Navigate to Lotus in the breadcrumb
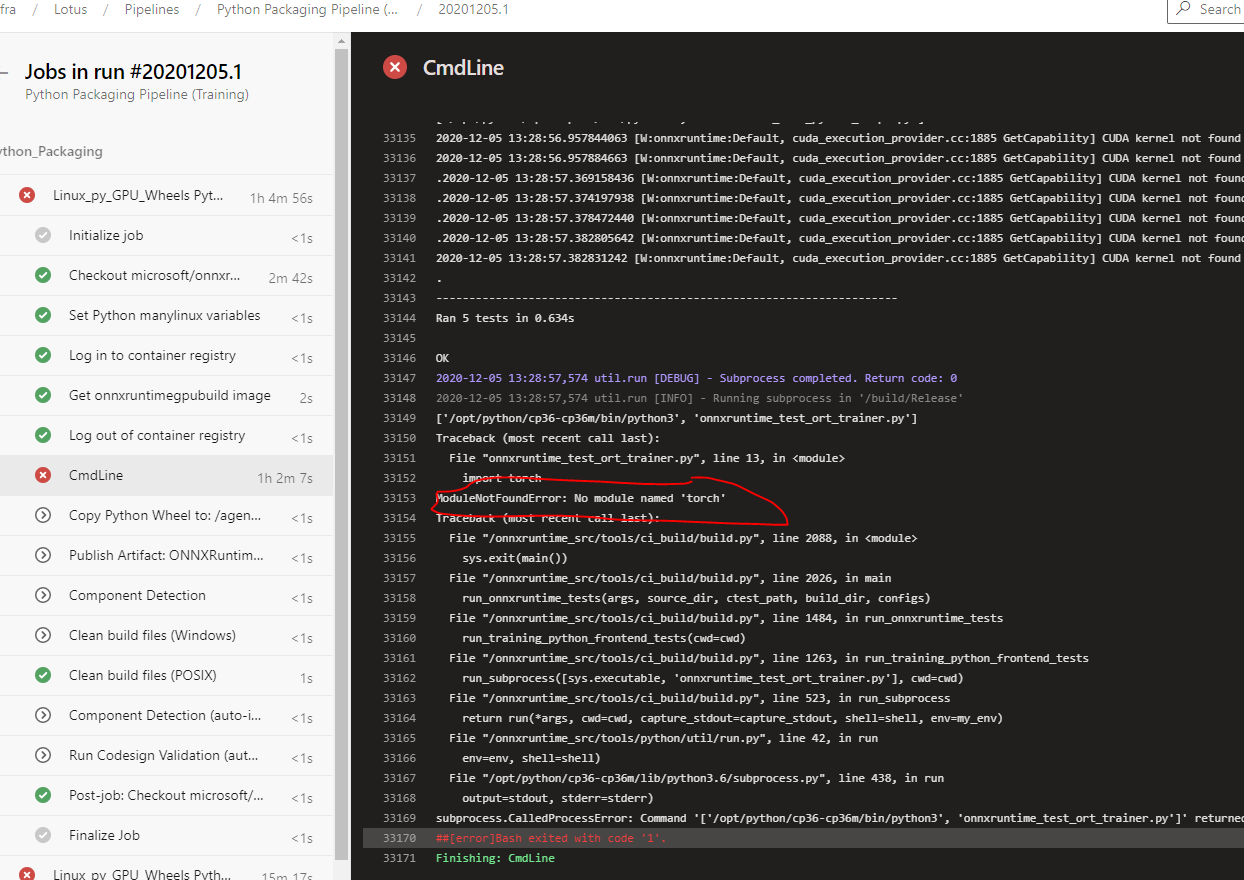This screenshot has width=1244, height=880. click(70, 9)
